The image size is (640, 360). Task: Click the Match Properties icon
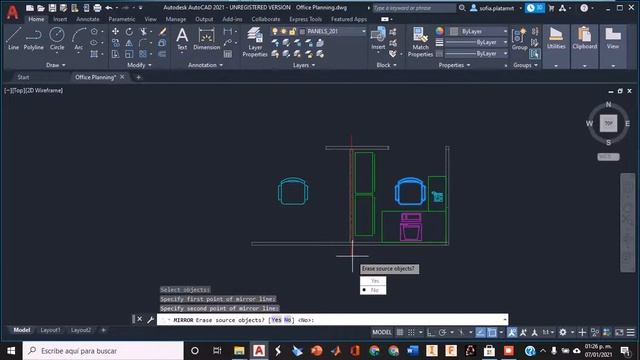pyautogui.click(x=420, y=42)
